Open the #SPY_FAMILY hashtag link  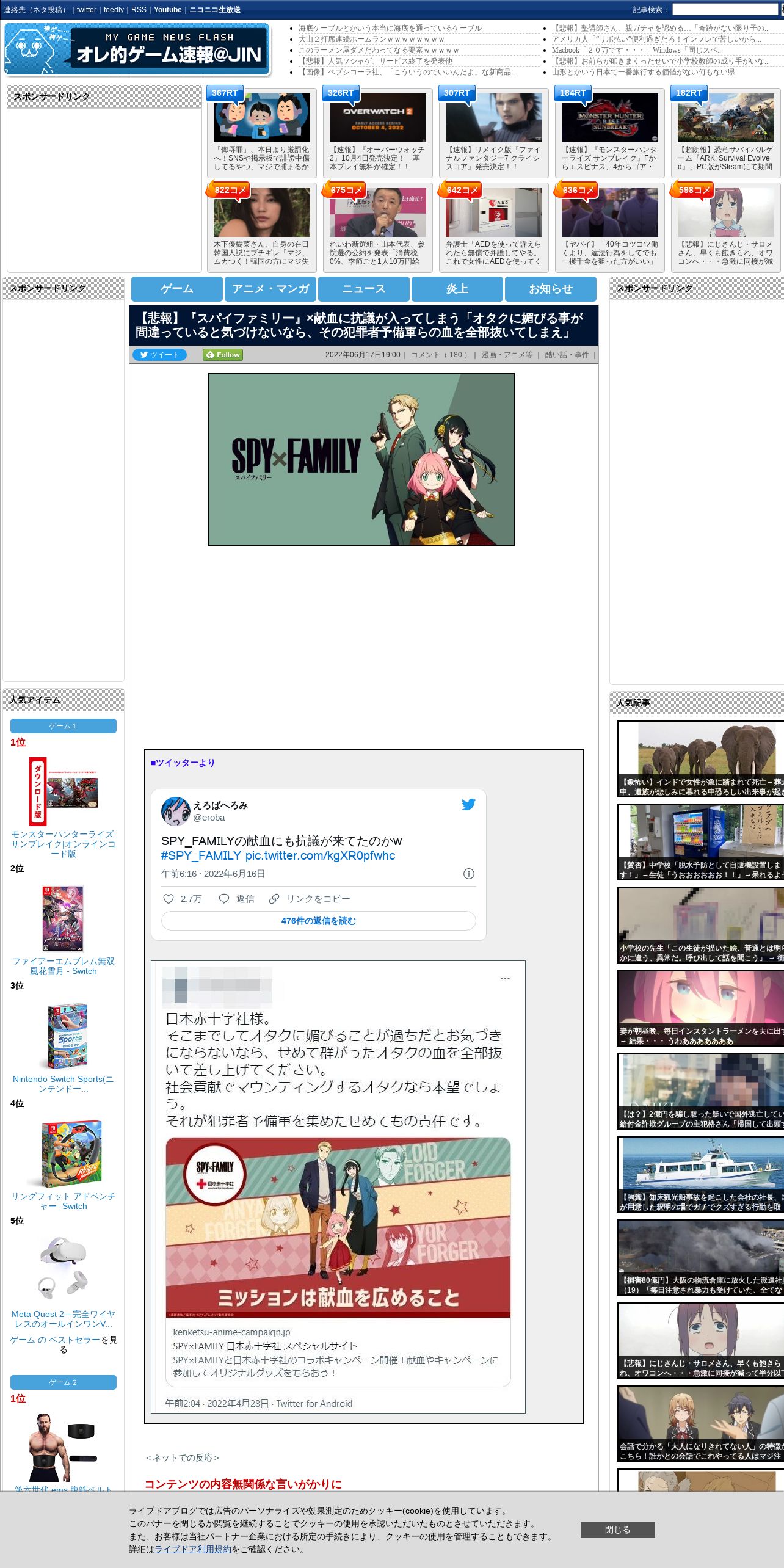point(201,855)
